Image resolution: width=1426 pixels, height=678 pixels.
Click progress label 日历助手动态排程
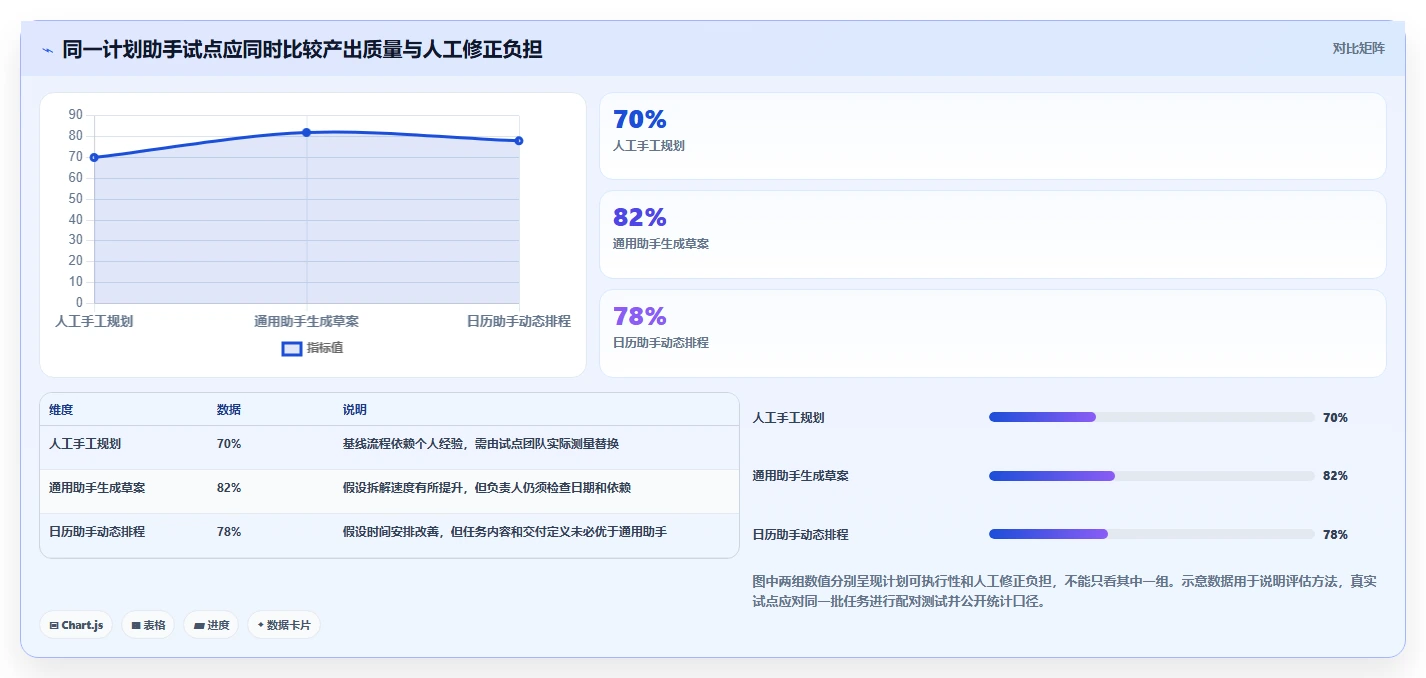click(801, 535)
